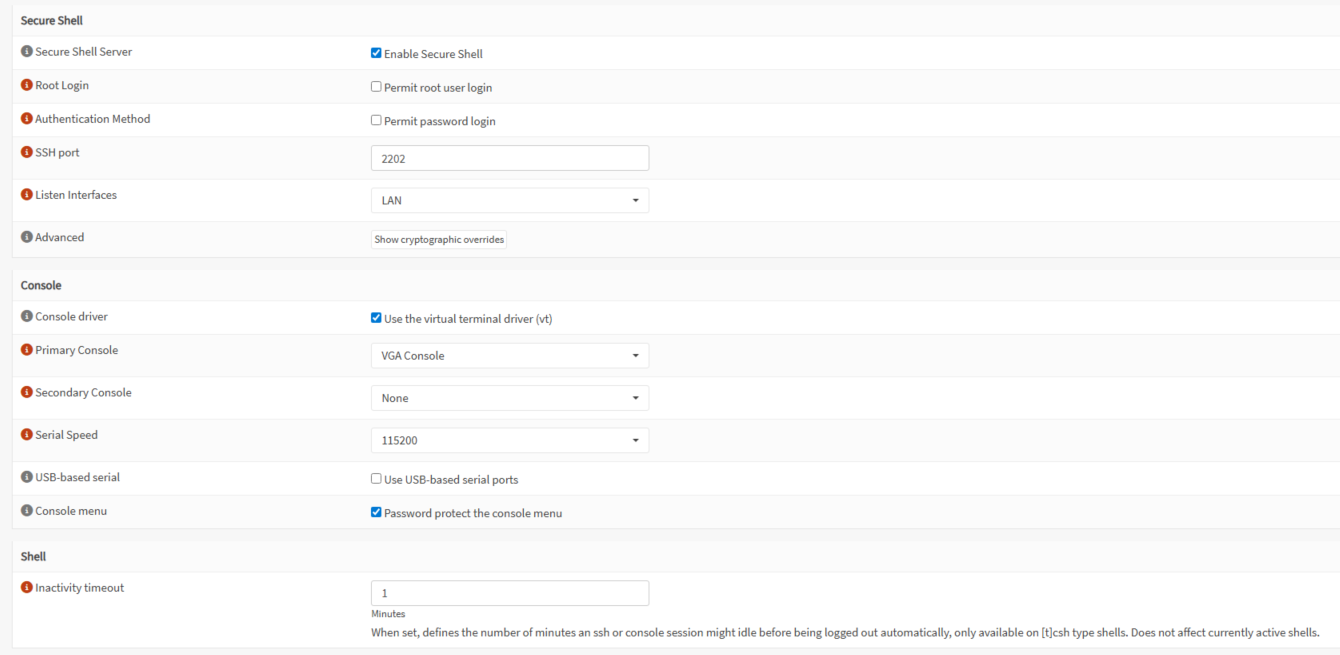1340x655 pixels.
Task: Open the Listen Interfaces LAN dropdown
Action: 510,201
